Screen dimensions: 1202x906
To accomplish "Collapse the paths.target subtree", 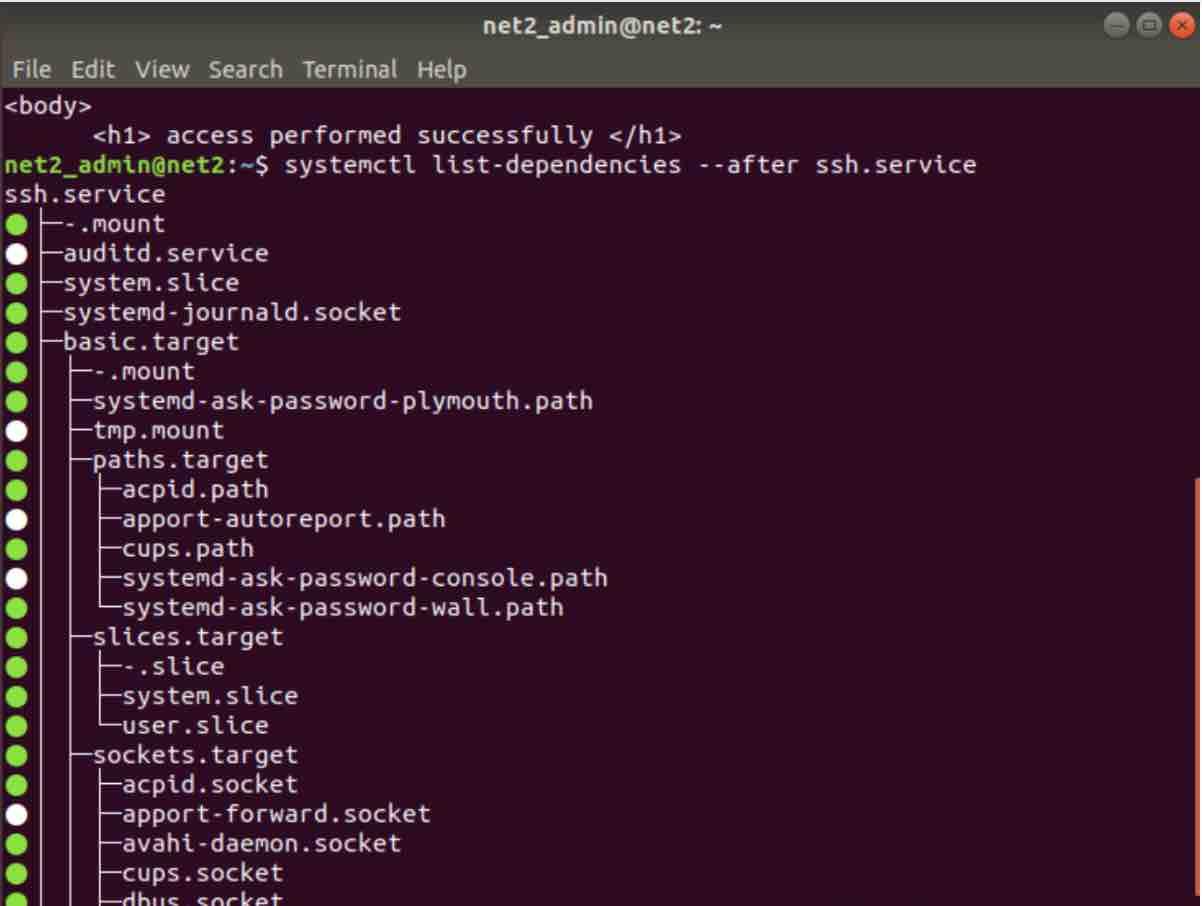I will tap(180, 460).
